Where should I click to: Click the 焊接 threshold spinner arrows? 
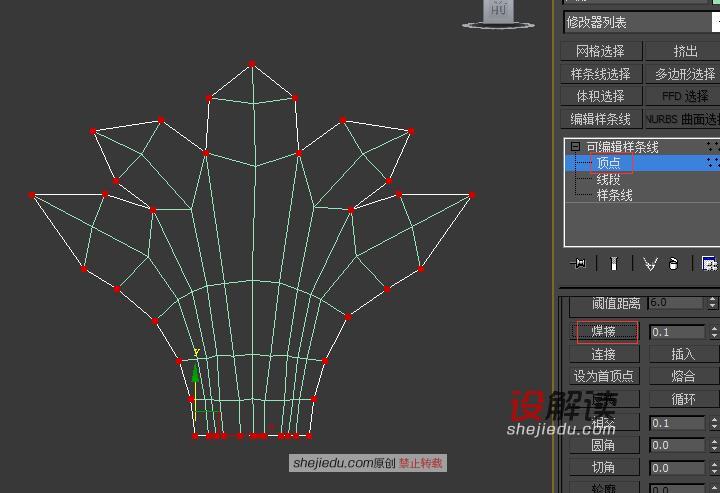[x=714, y=332]
